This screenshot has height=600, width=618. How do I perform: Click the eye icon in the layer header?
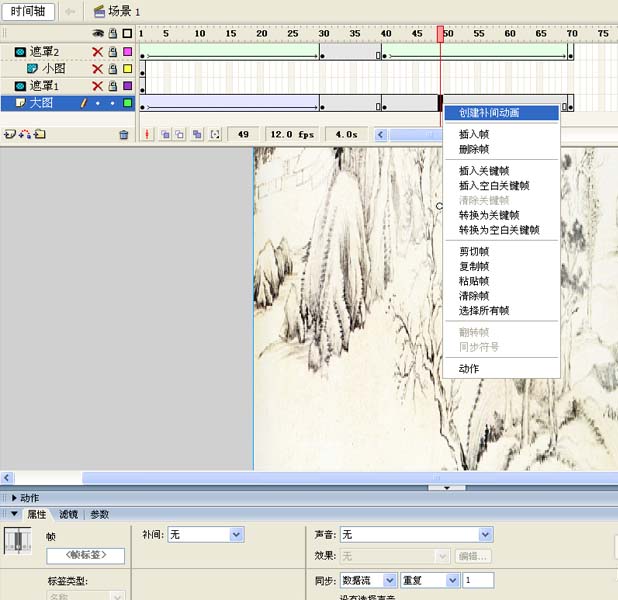(x=98, y=33)
